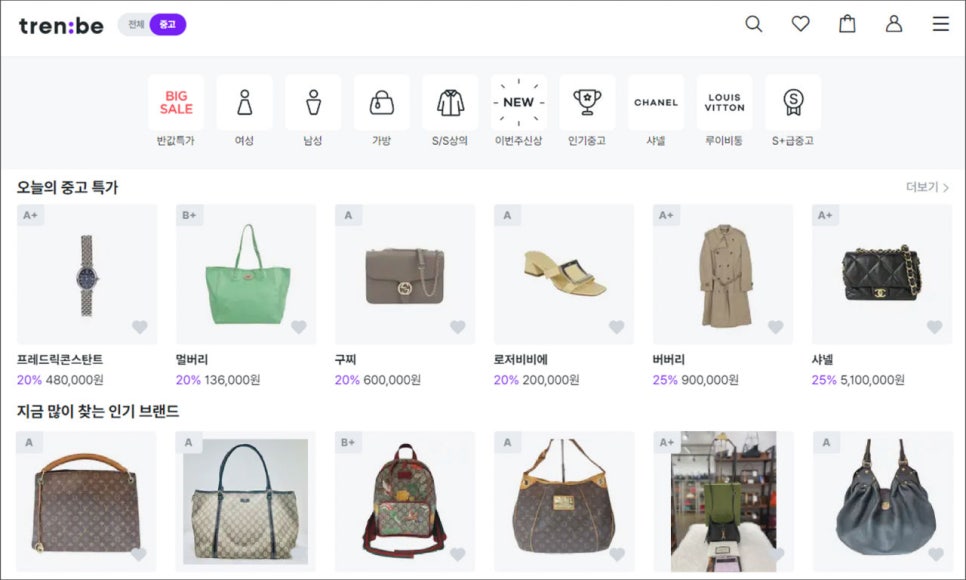Select the 샤넬 CHANEL brand tab
The image size is (966, 580).
point(656,102)
